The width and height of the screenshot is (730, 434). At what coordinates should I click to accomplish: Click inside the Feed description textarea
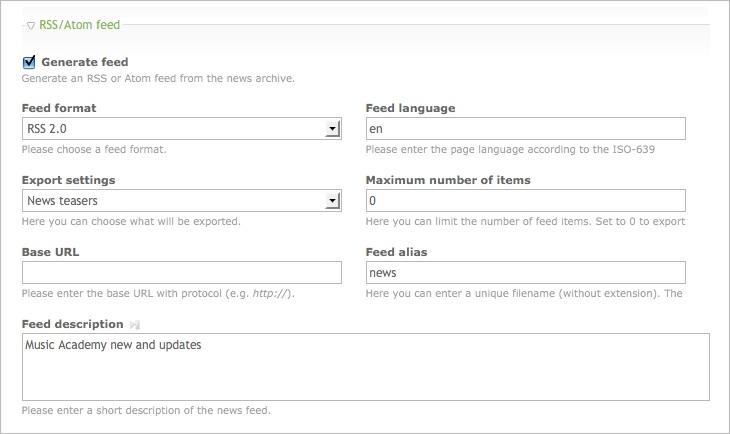click(366, 367)
